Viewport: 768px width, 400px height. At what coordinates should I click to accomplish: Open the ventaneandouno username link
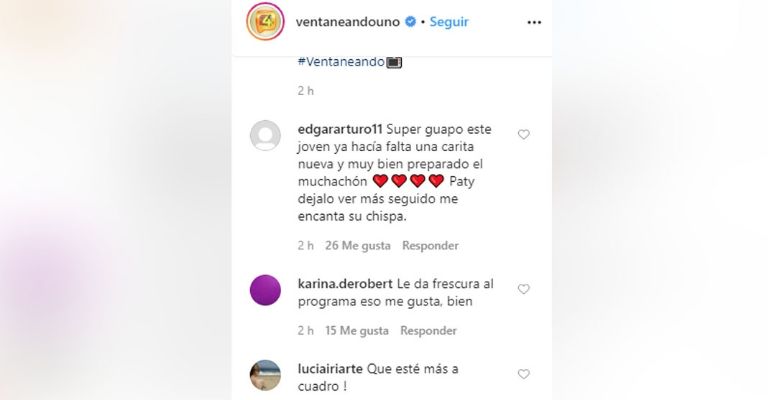point(348,22)
